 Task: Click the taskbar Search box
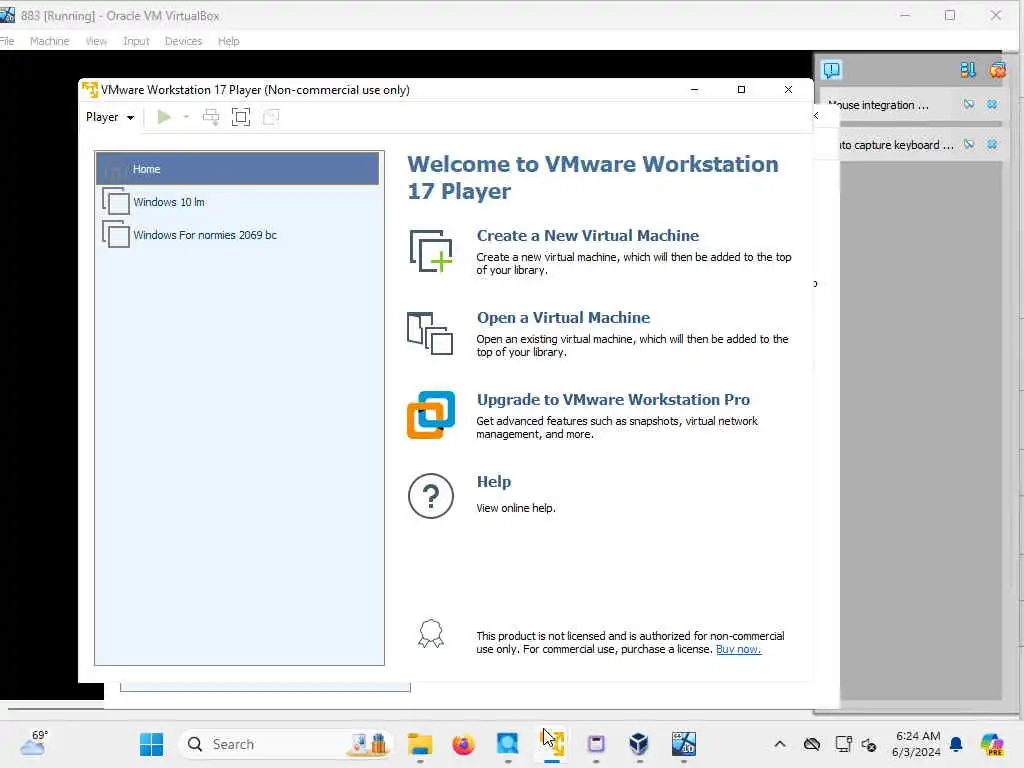286,744
